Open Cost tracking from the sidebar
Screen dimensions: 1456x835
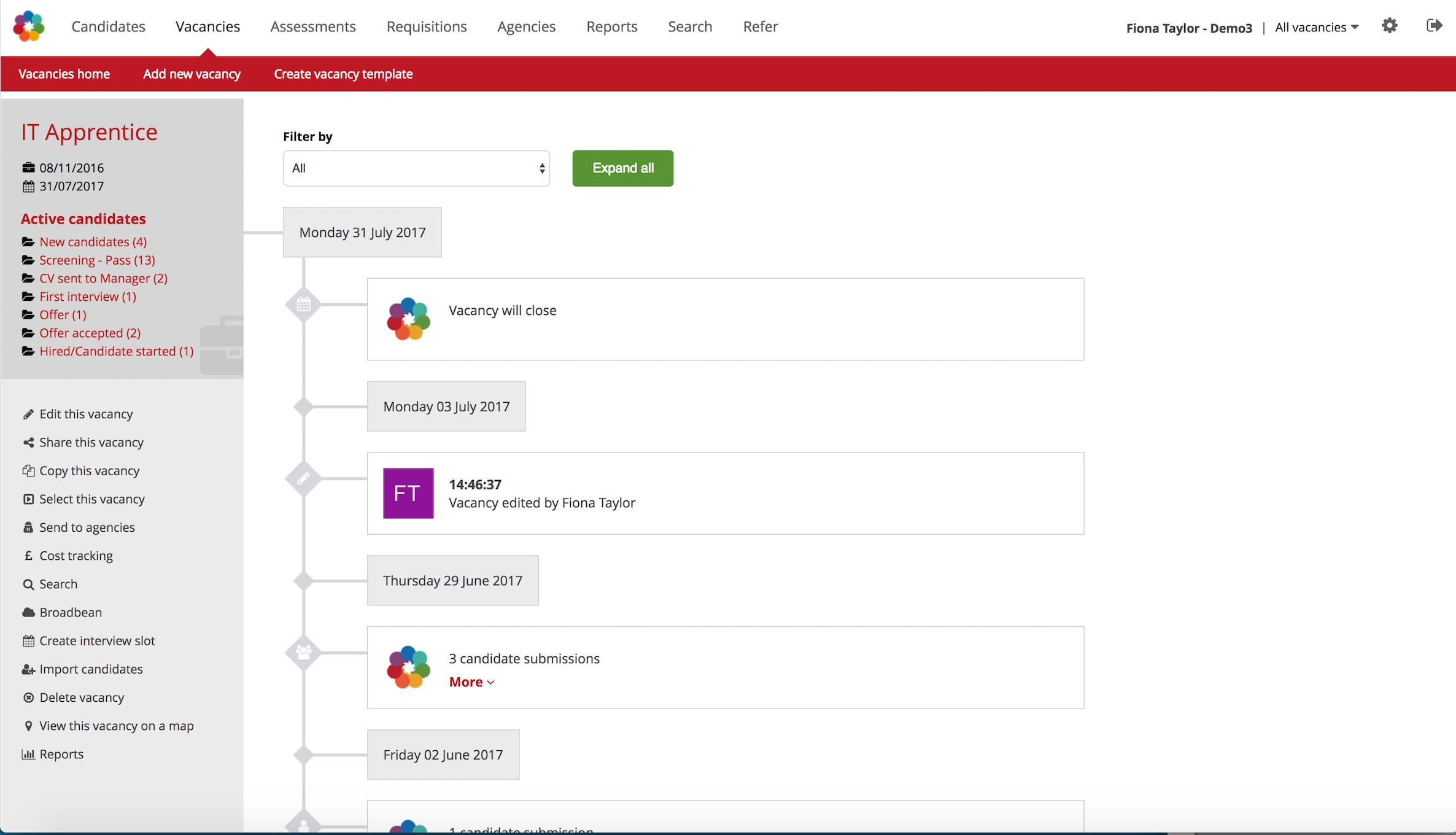click(x=76, y=556)
